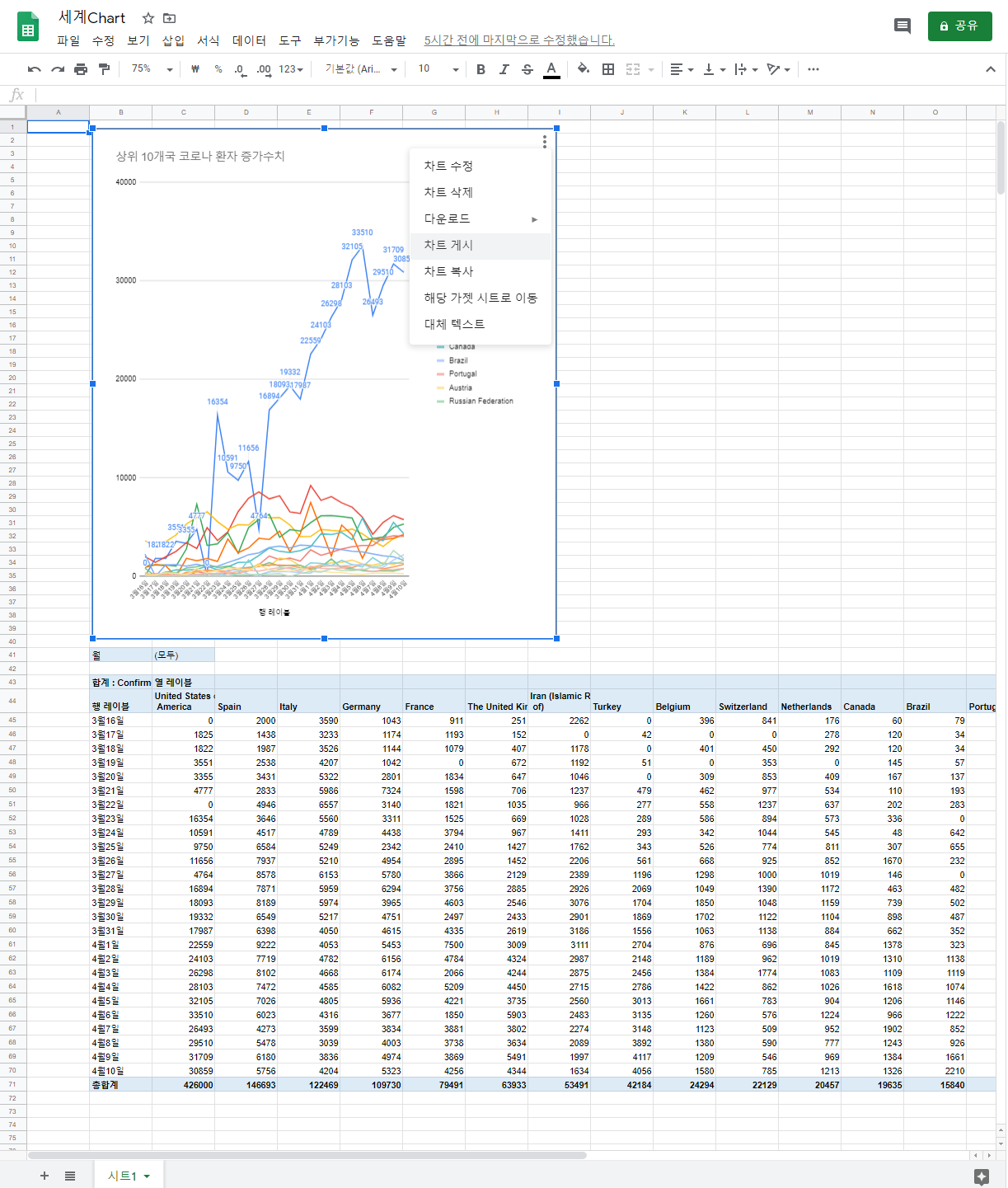This screenshot has height=1188, width=1008.
Task: Open the 부가기능 menu
Action: 336,40
